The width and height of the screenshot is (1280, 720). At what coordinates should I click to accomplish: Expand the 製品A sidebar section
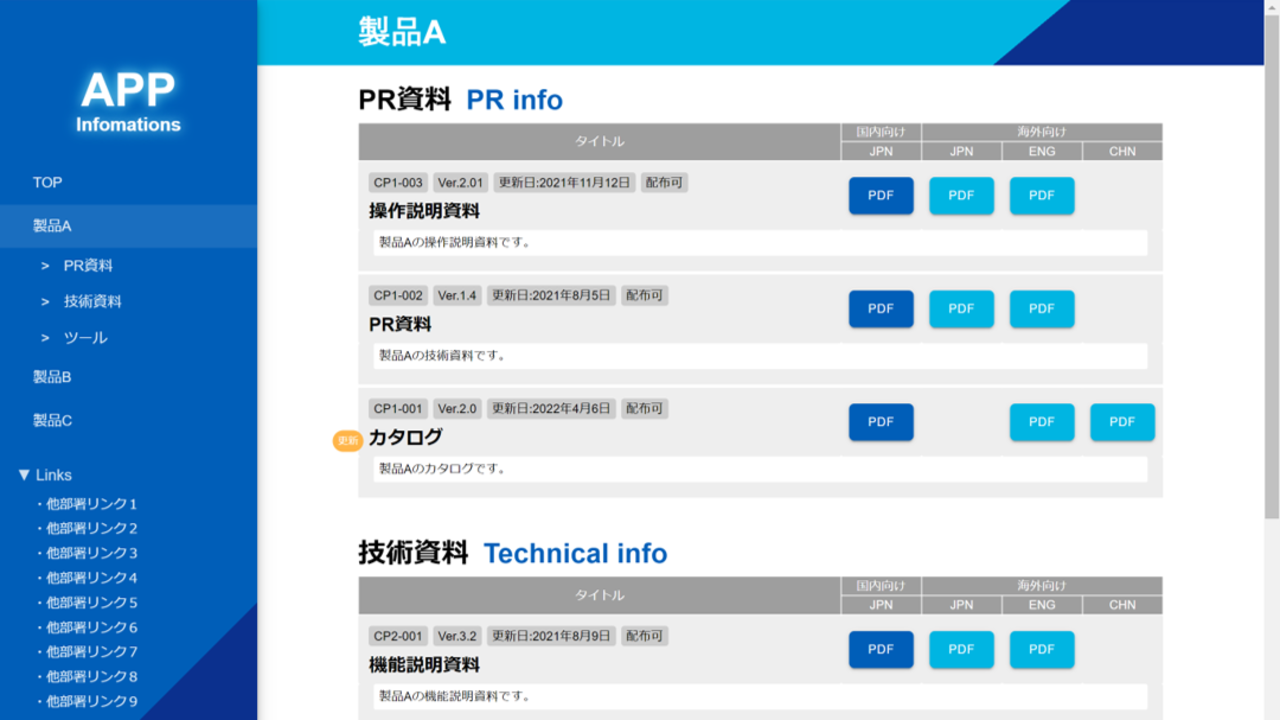tap(52, 226)
